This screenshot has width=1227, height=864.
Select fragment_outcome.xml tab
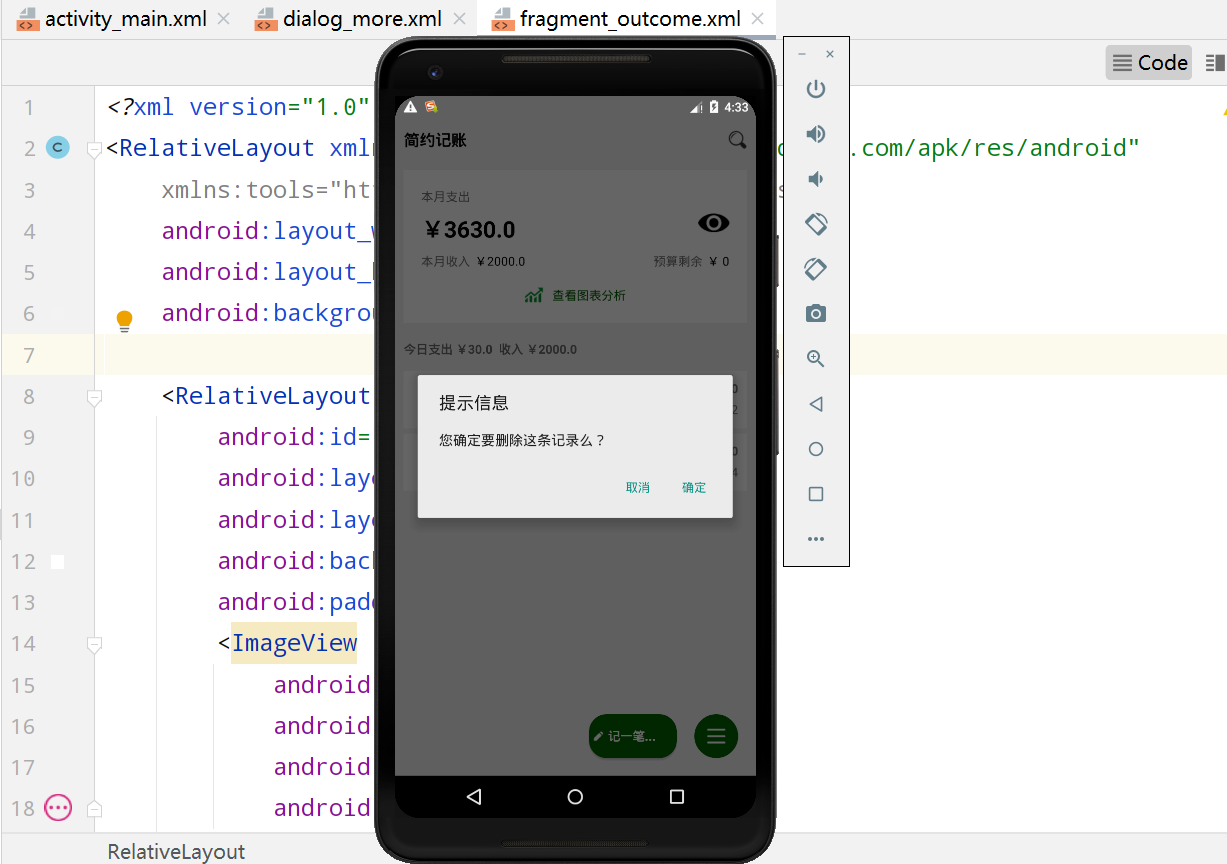point(617,19)
